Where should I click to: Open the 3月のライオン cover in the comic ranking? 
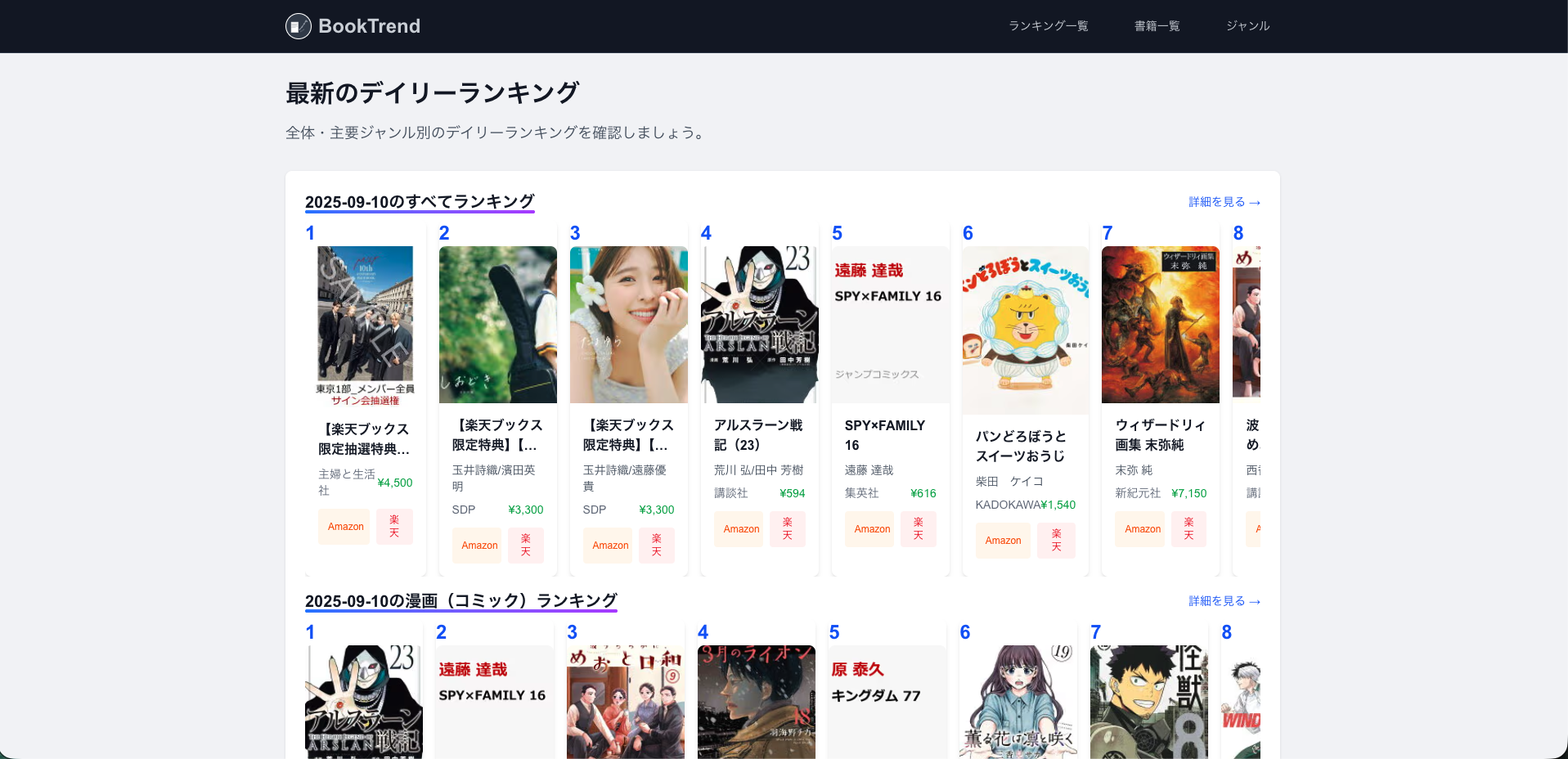756,702
